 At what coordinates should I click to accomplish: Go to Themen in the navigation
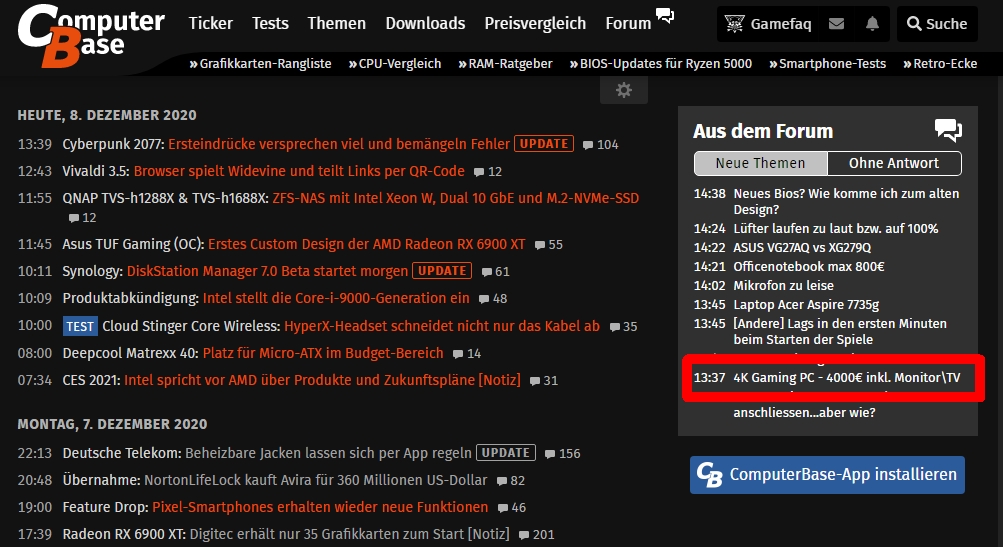(336, 24)
